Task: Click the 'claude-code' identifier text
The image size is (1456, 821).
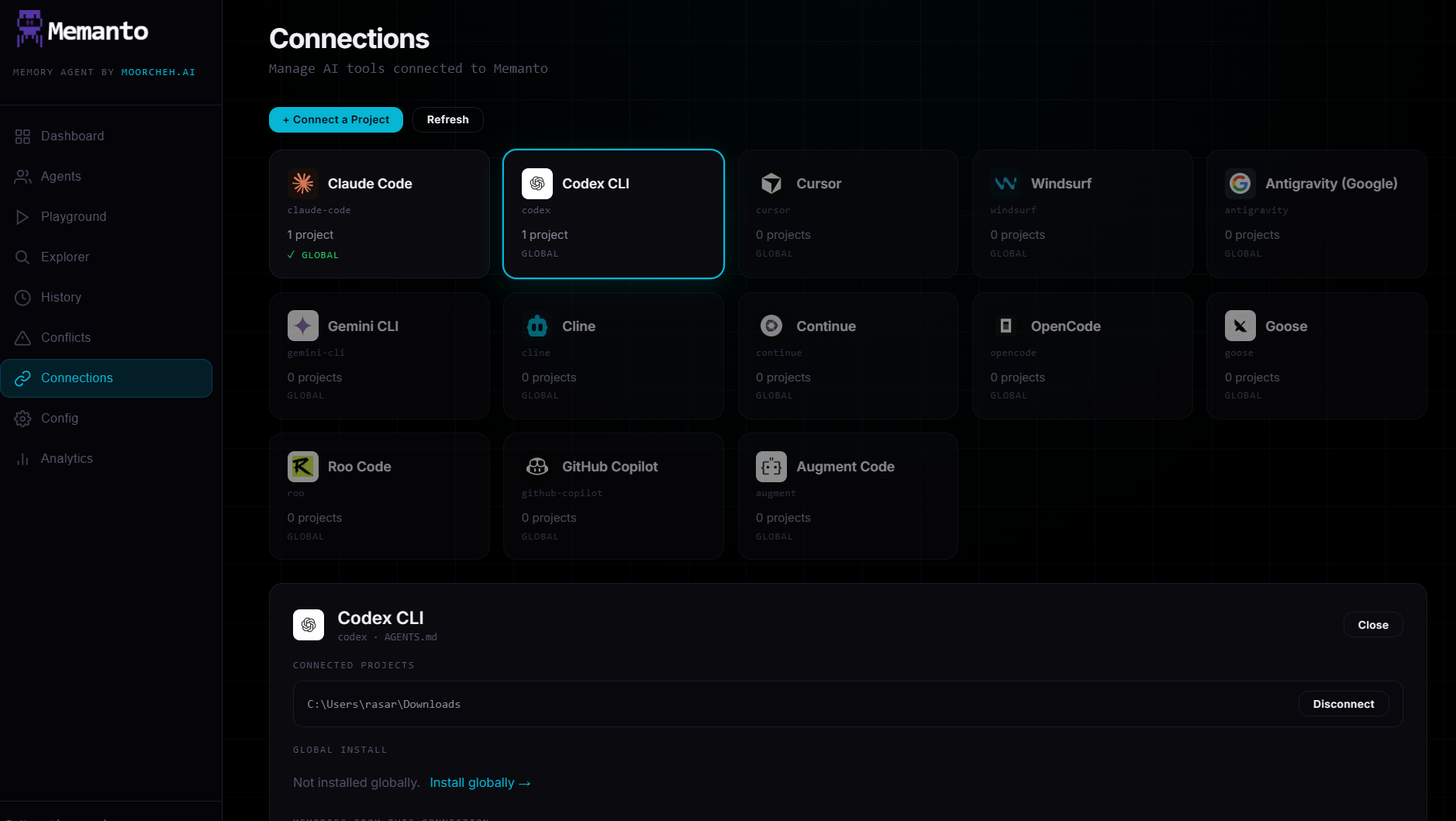Action: point(319,210)
